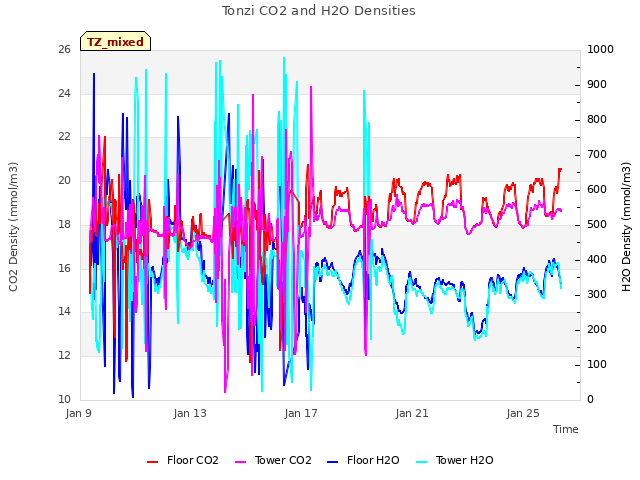Click the 1000 tick on H2O axis

[x=600, y=50]
